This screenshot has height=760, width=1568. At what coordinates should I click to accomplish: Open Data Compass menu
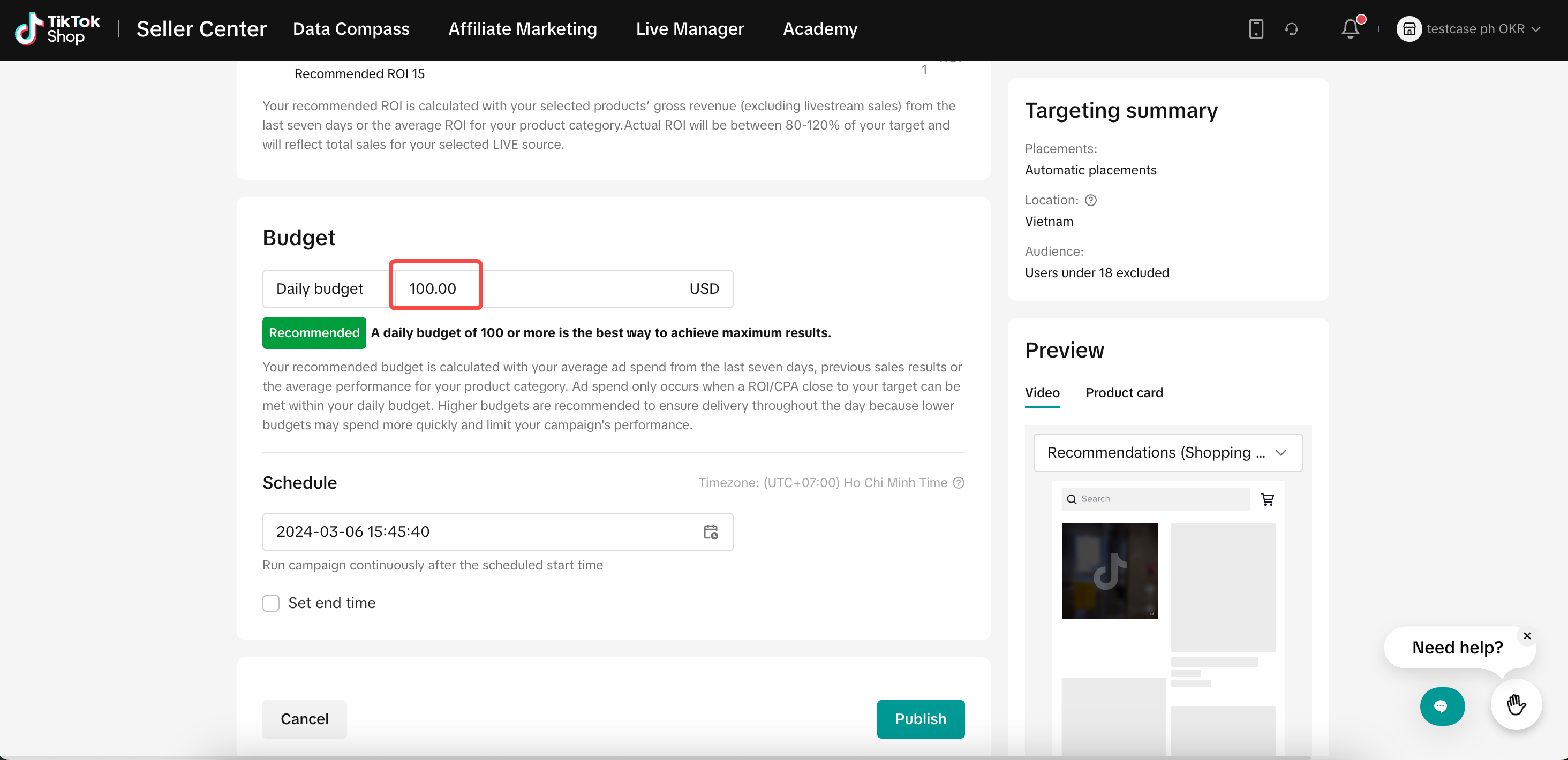[351, 28]
